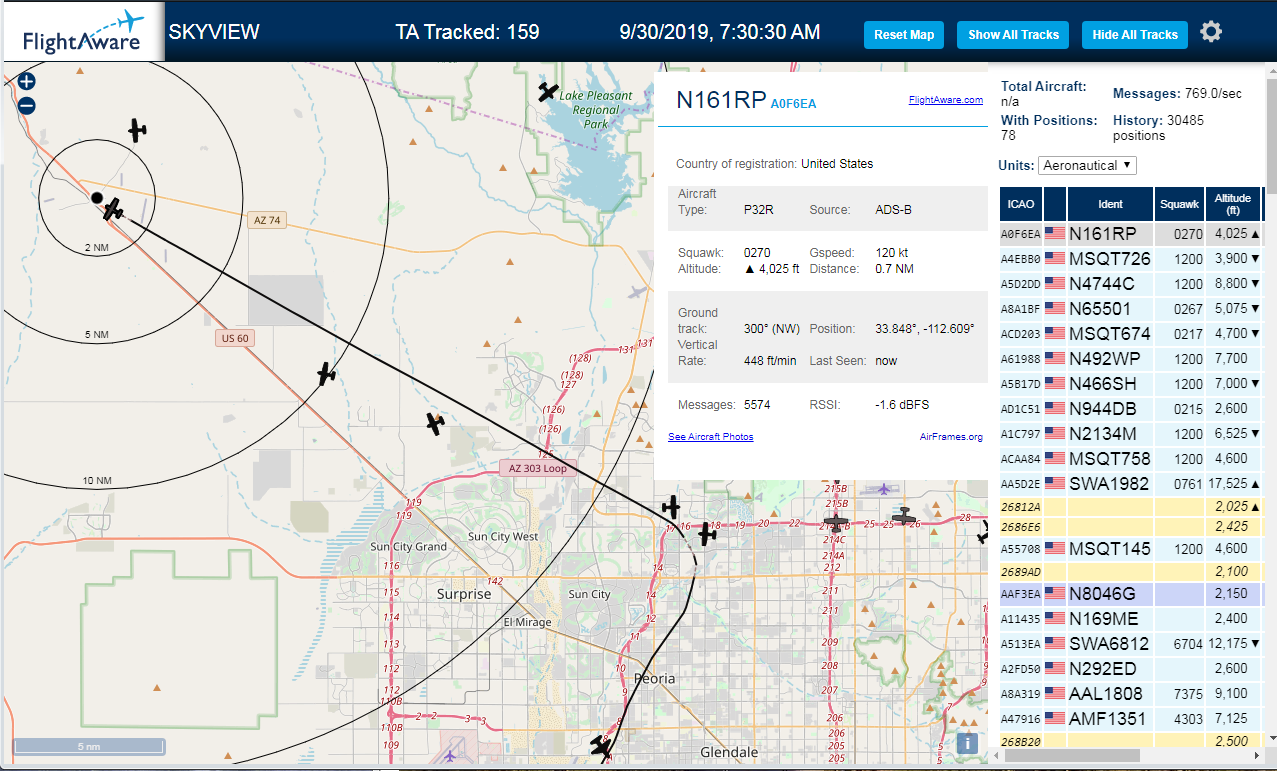Screen dimensions: 1277x771
Task: Select the MSQT726 row
Action: 1131,259
